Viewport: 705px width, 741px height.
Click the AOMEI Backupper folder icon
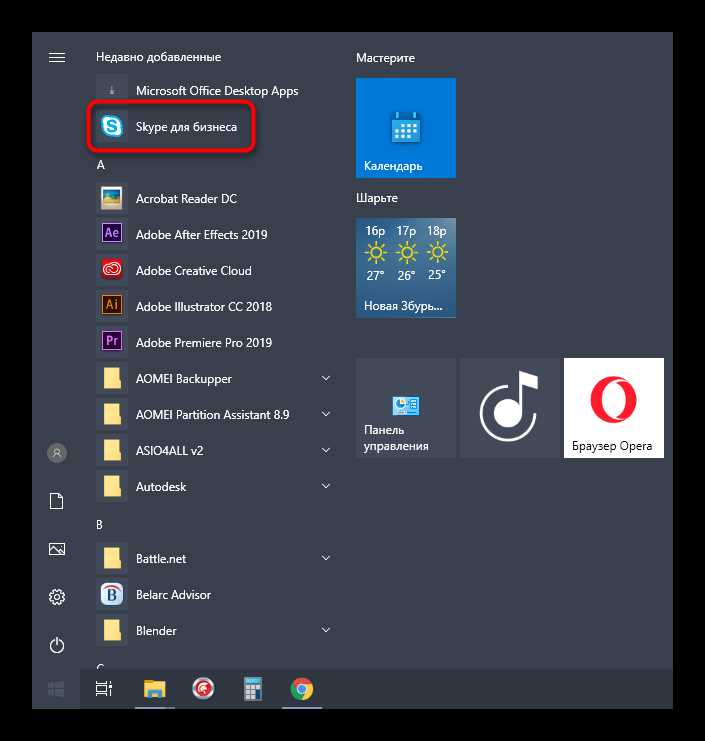(x=112, y=378)
